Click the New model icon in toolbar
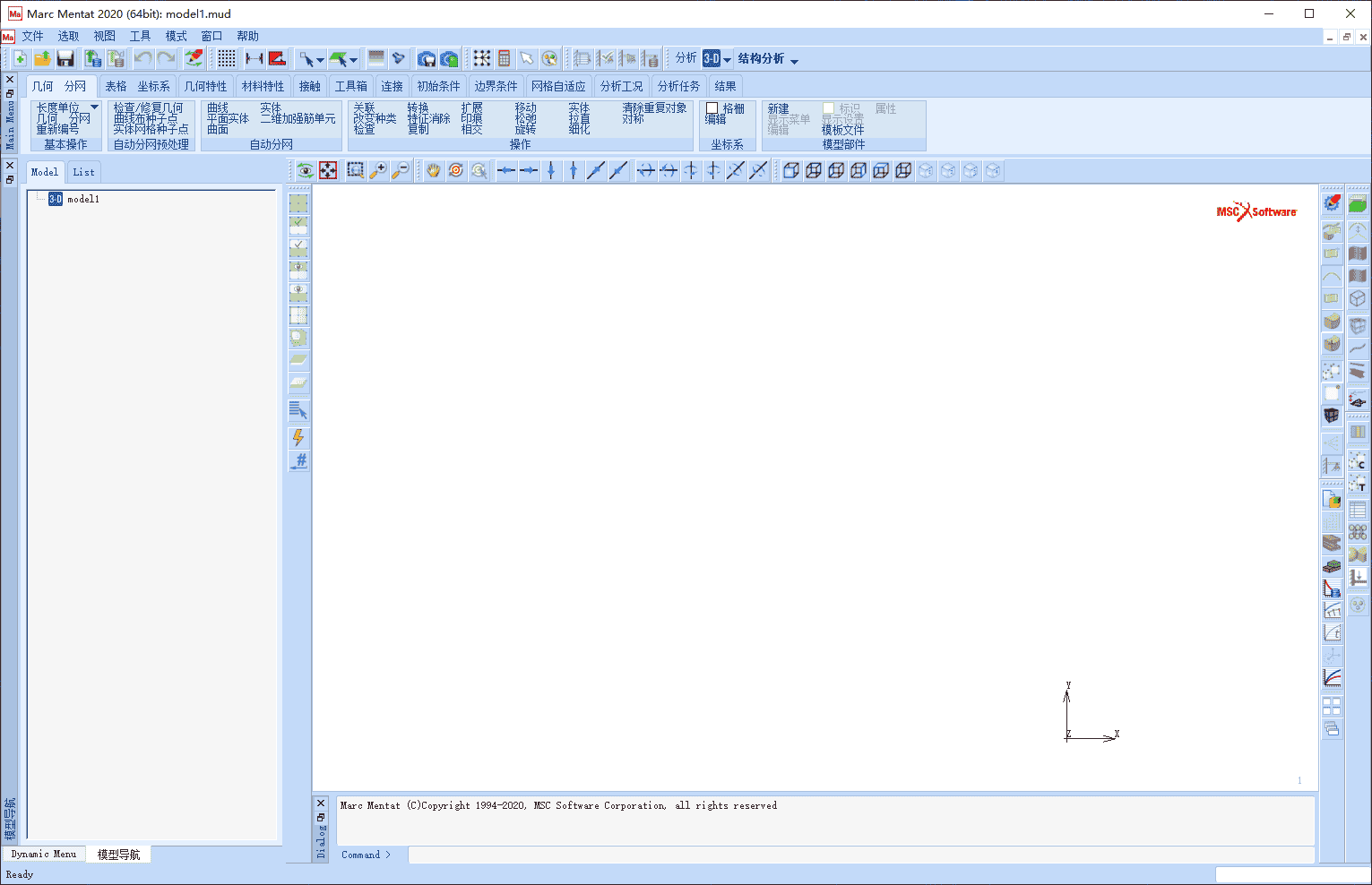 pyautogui.click(x=19, y=59)
